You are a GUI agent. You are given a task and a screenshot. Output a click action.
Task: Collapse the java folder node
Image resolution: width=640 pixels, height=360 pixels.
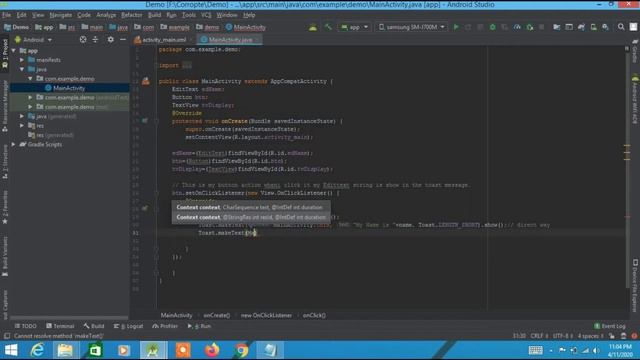tap(22, 69)
